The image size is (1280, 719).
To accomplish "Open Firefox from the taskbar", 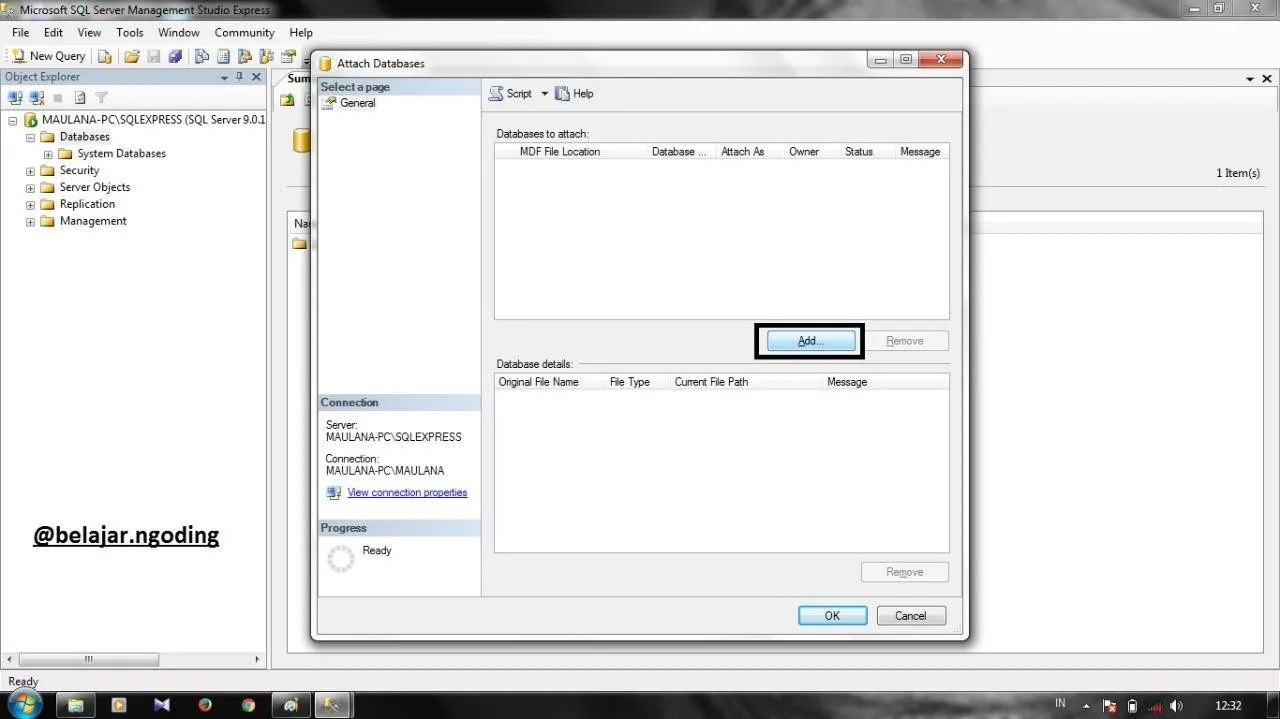I will coord(205,705).
